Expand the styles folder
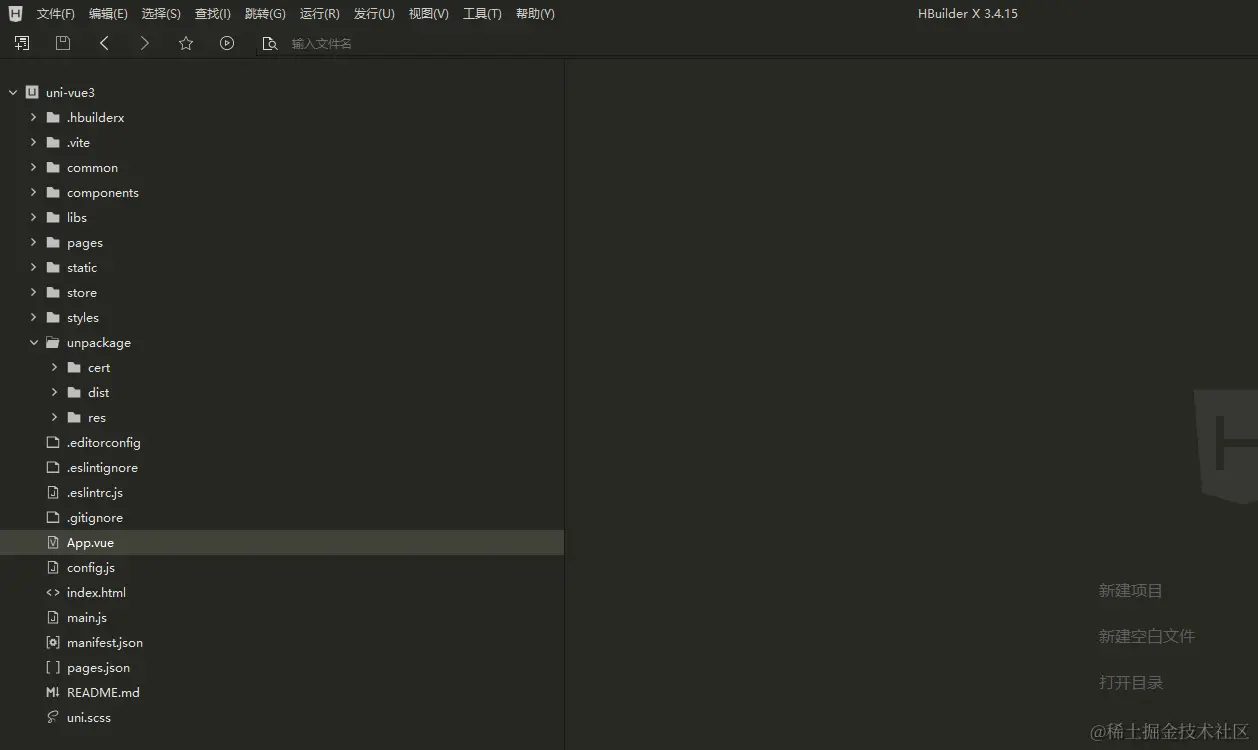Screen dimensions: 1258x750 click(x=33, y=317)
